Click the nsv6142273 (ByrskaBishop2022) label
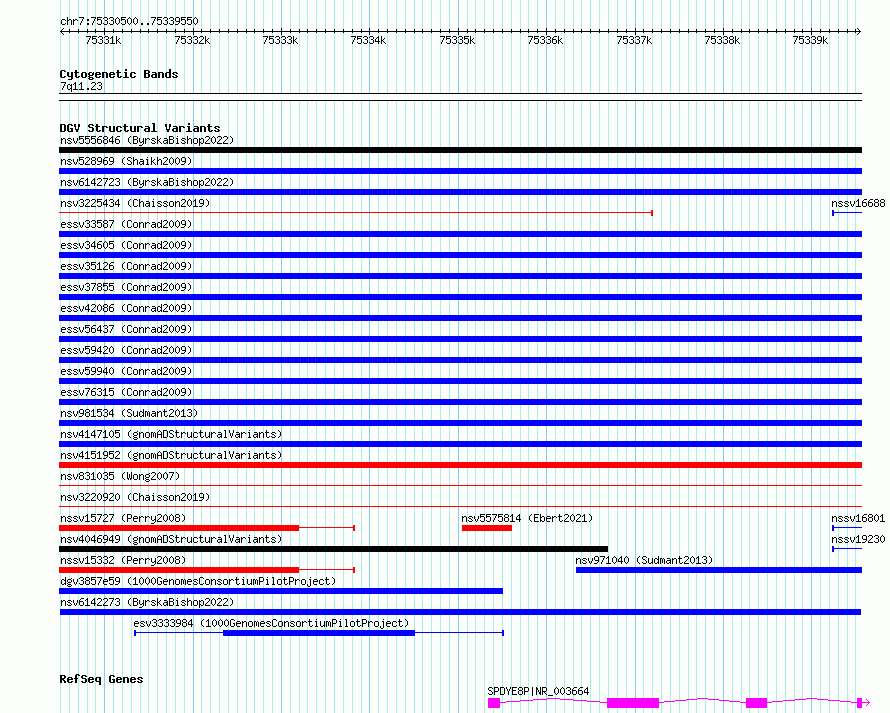890x713 pixels. tap(147, 602)
